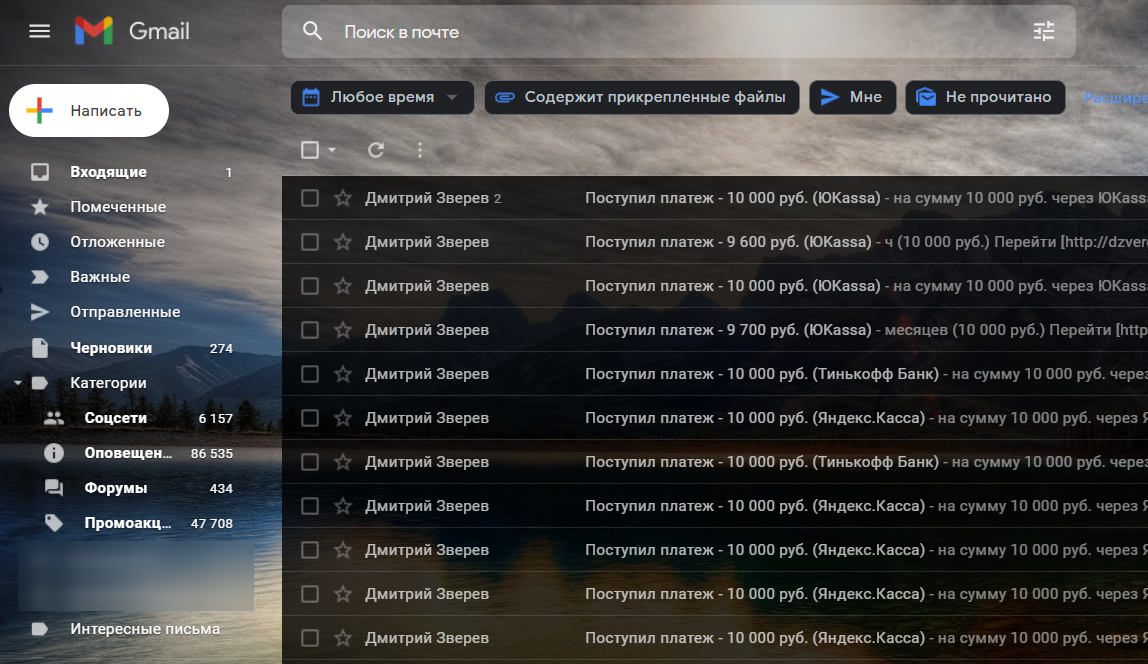
Task: Open the three-dot more actions menu
Action: [x=420, y=150]
